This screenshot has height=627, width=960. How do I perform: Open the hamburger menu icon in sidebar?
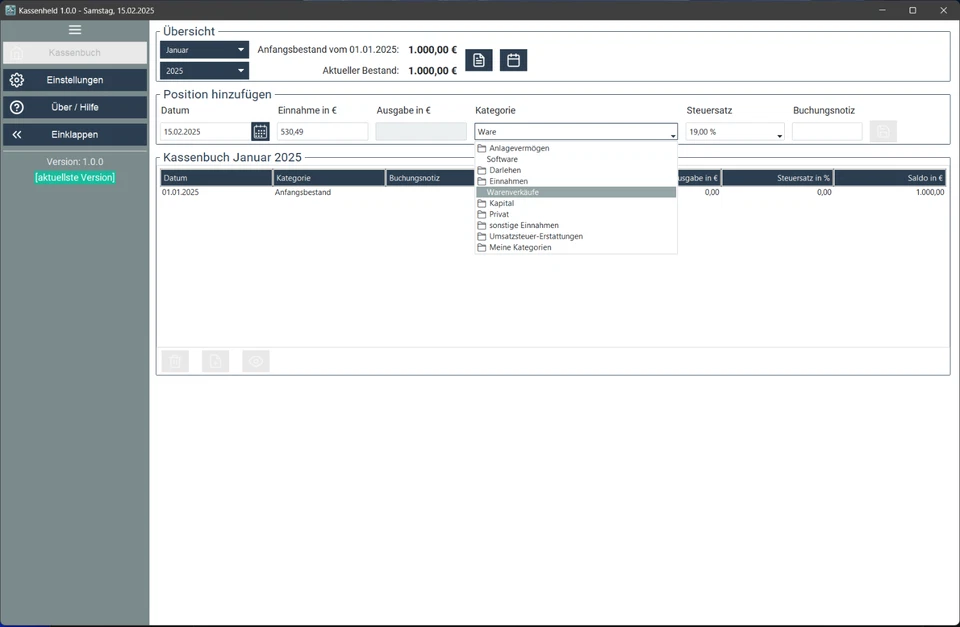tap(75, 30)
